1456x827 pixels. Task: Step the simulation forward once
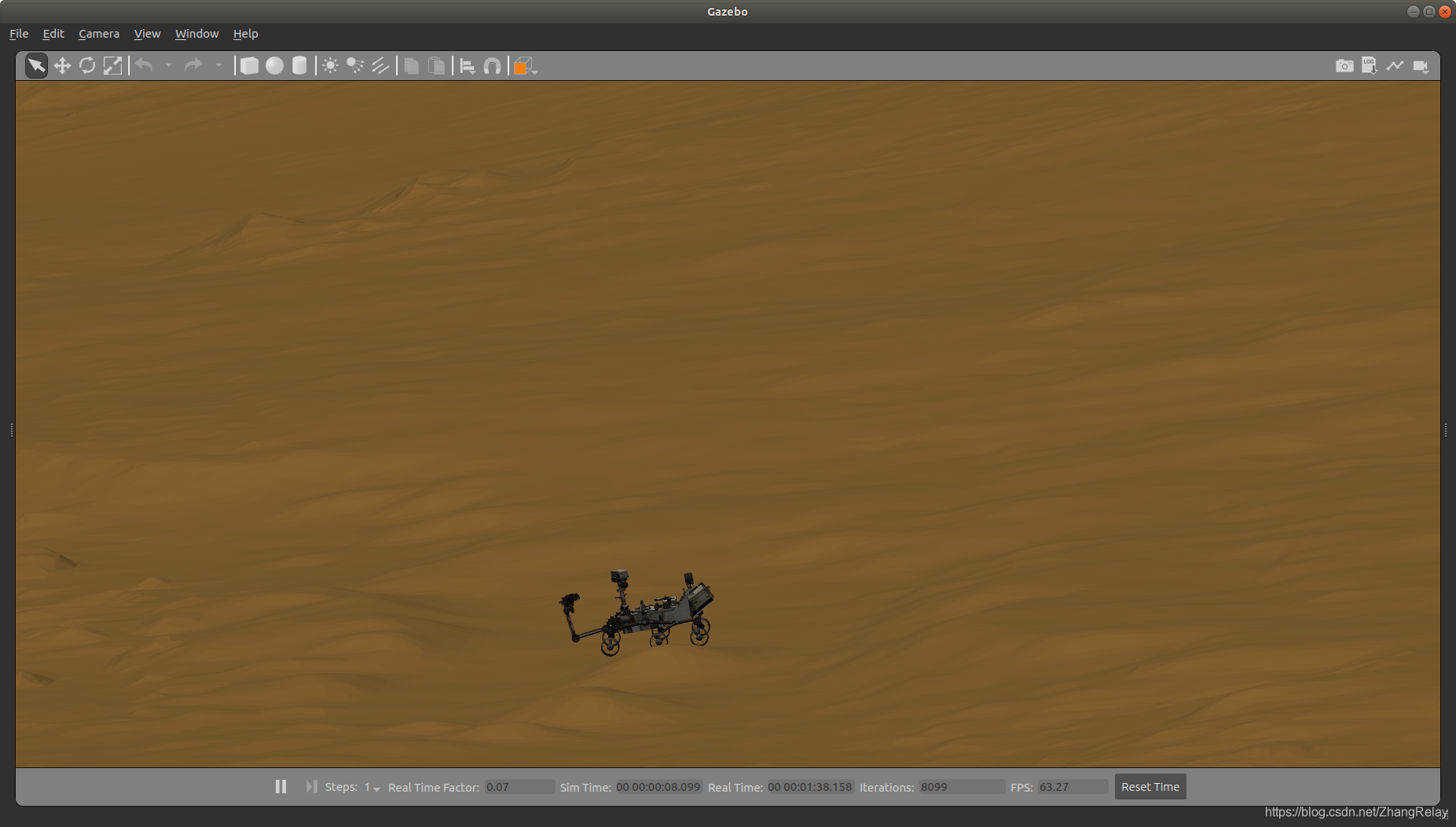click(311, 786)
